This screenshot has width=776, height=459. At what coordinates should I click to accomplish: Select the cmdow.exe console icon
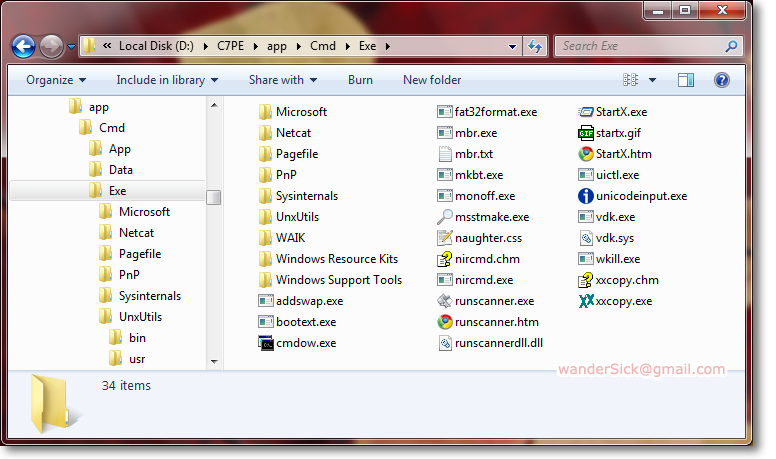click(x=266, y=343)
